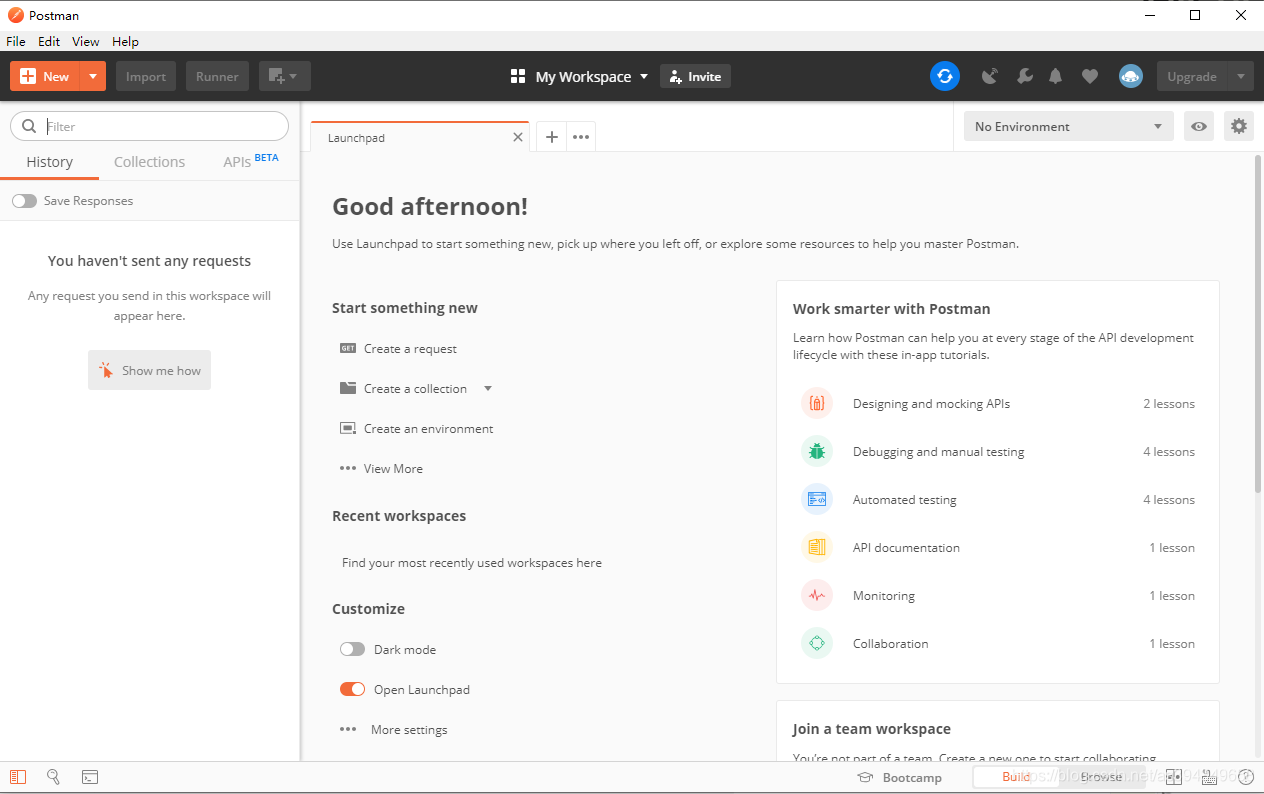Add a new tab with plus button
Screen dimensions: 1264x794
(551, 137)
